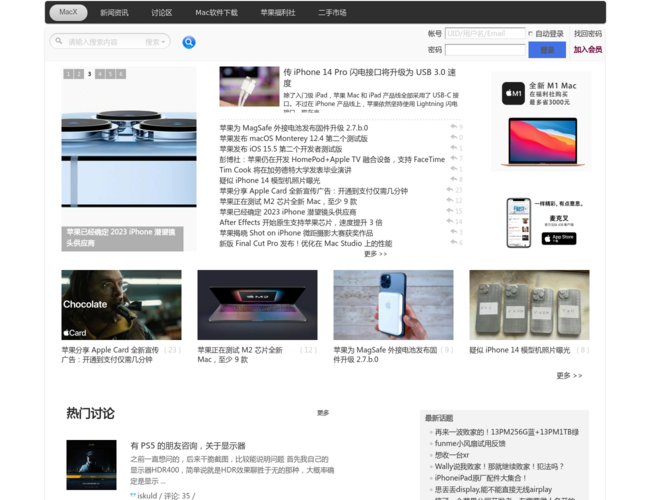
Task: Open the iPhone camera carousel image
Action: [129, 158]
